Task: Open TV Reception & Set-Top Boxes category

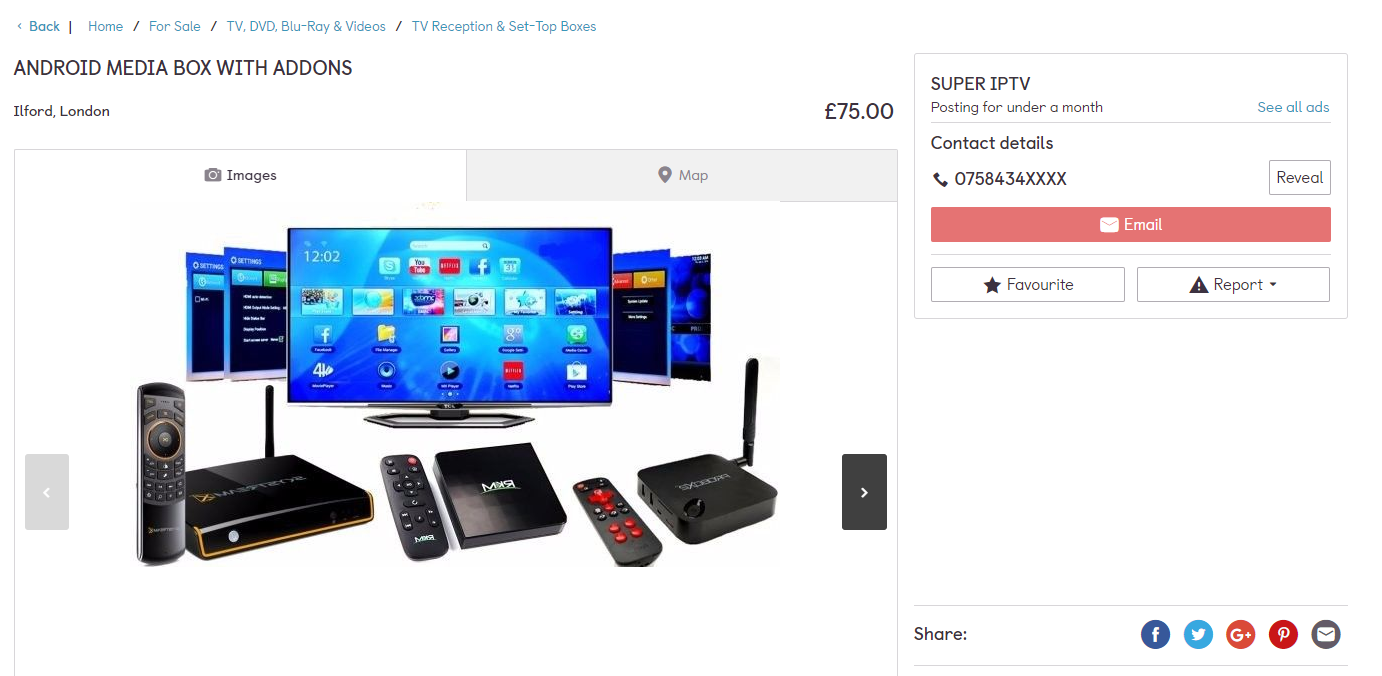Action: tap(504, 26)
